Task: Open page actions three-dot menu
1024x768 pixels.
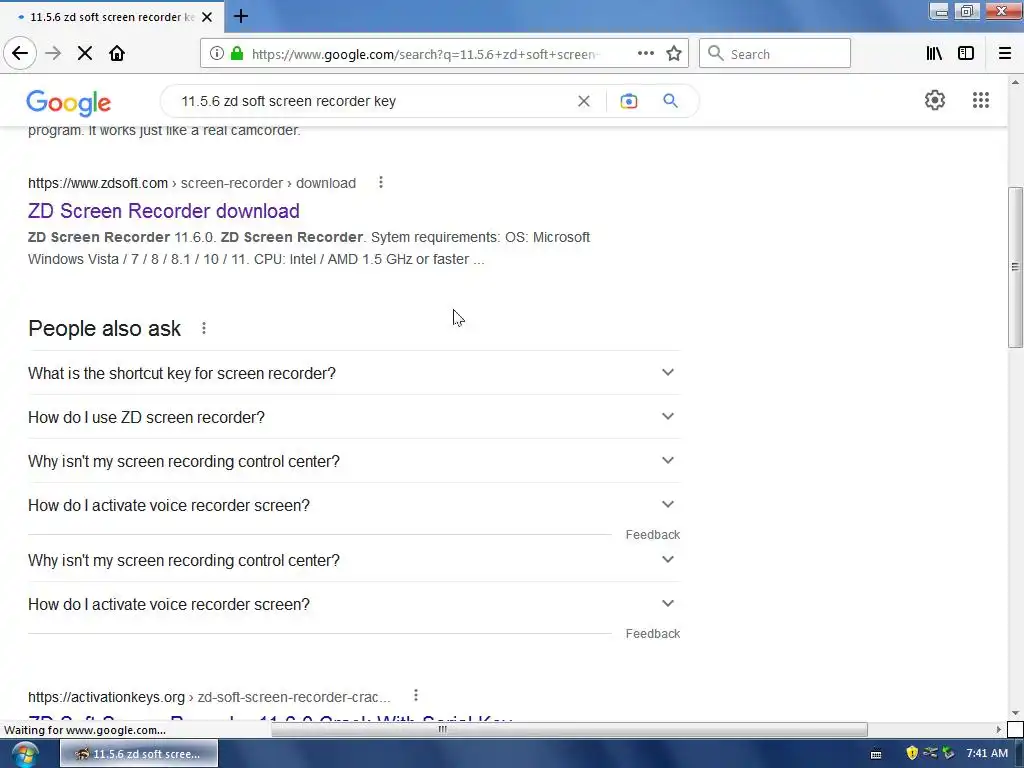Action: tap(646, 54)
